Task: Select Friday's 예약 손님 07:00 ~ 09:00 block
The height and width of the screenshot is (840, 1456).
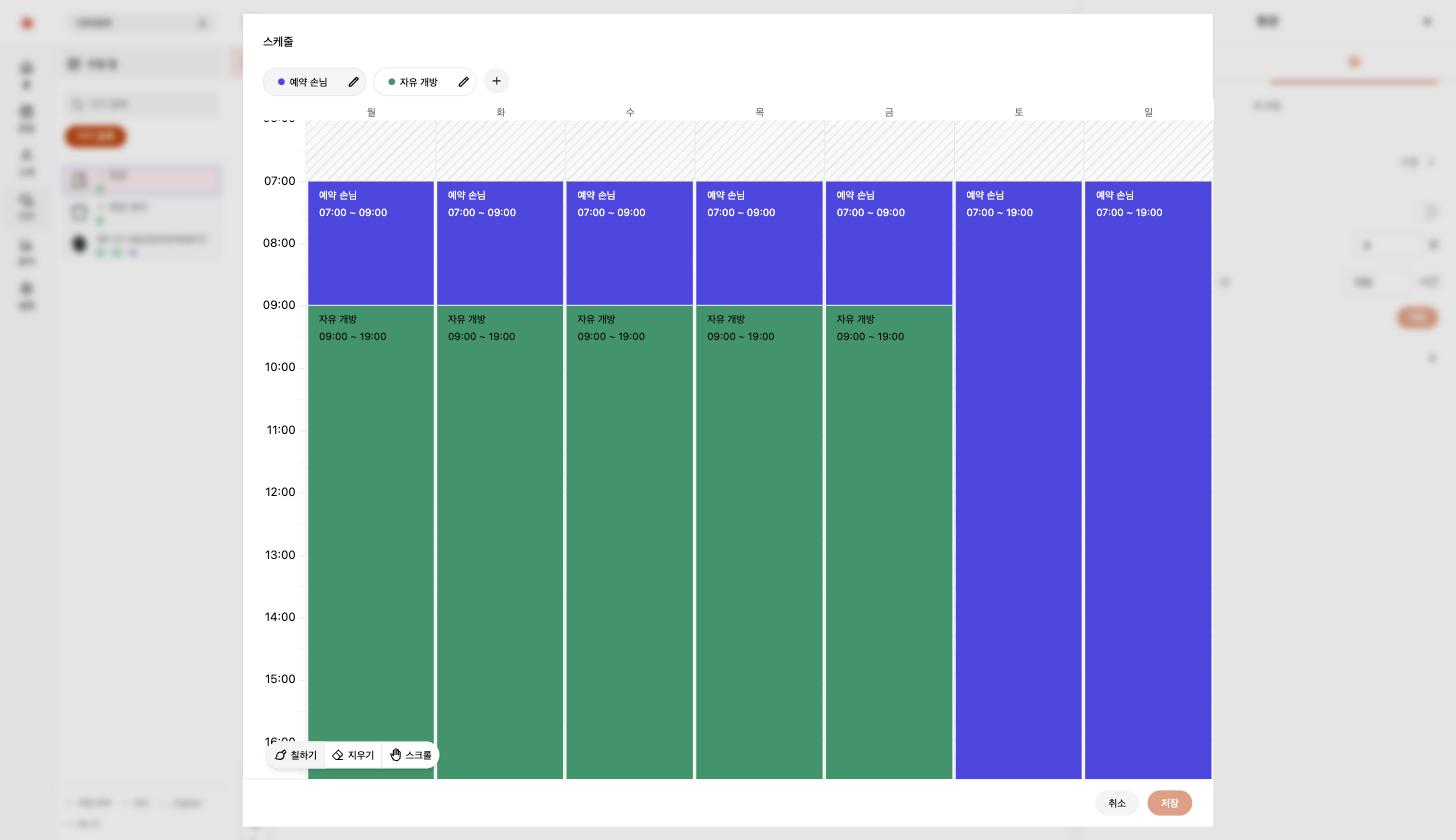Action: tap(889, 243)
